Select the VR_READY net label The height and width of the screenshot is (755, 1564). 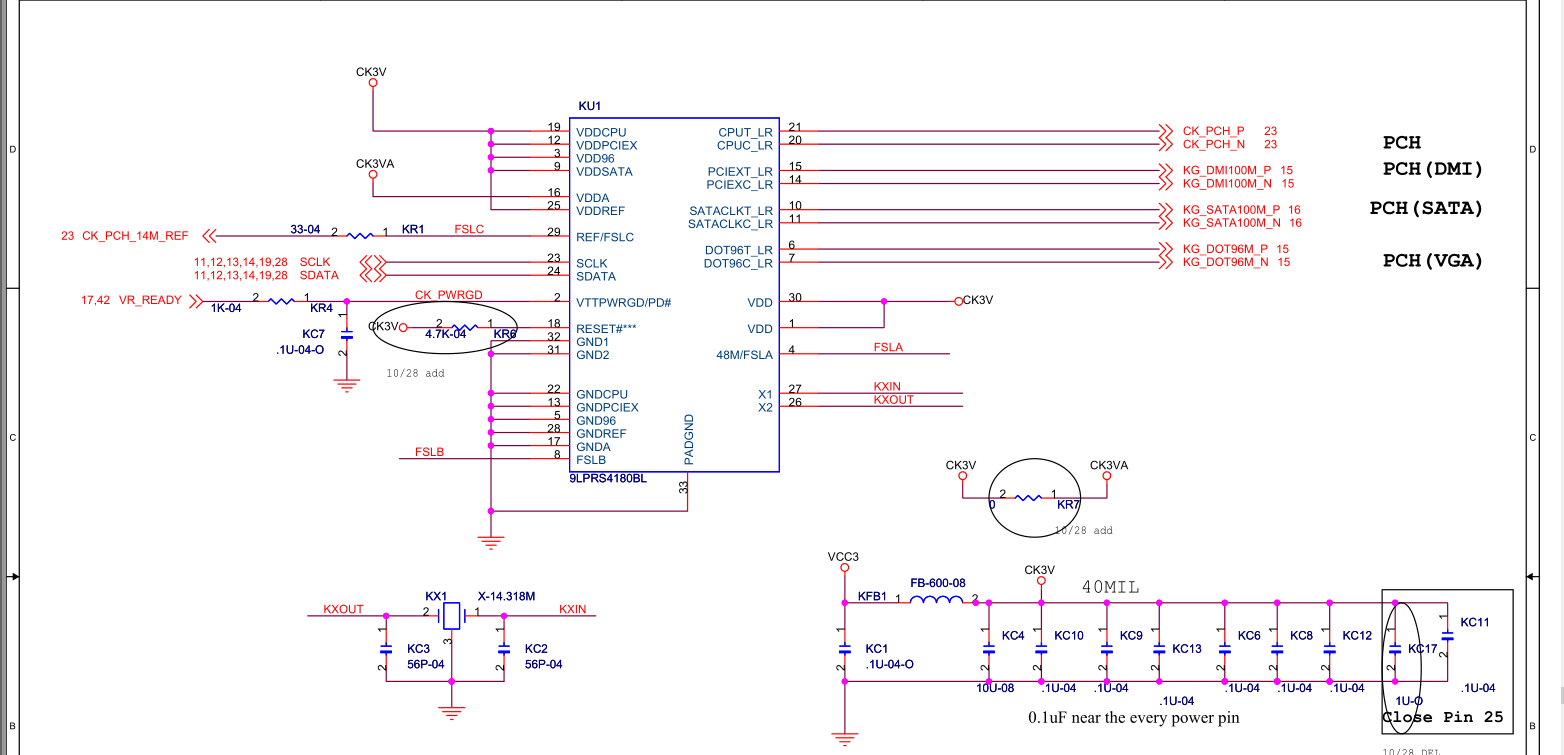151,300
